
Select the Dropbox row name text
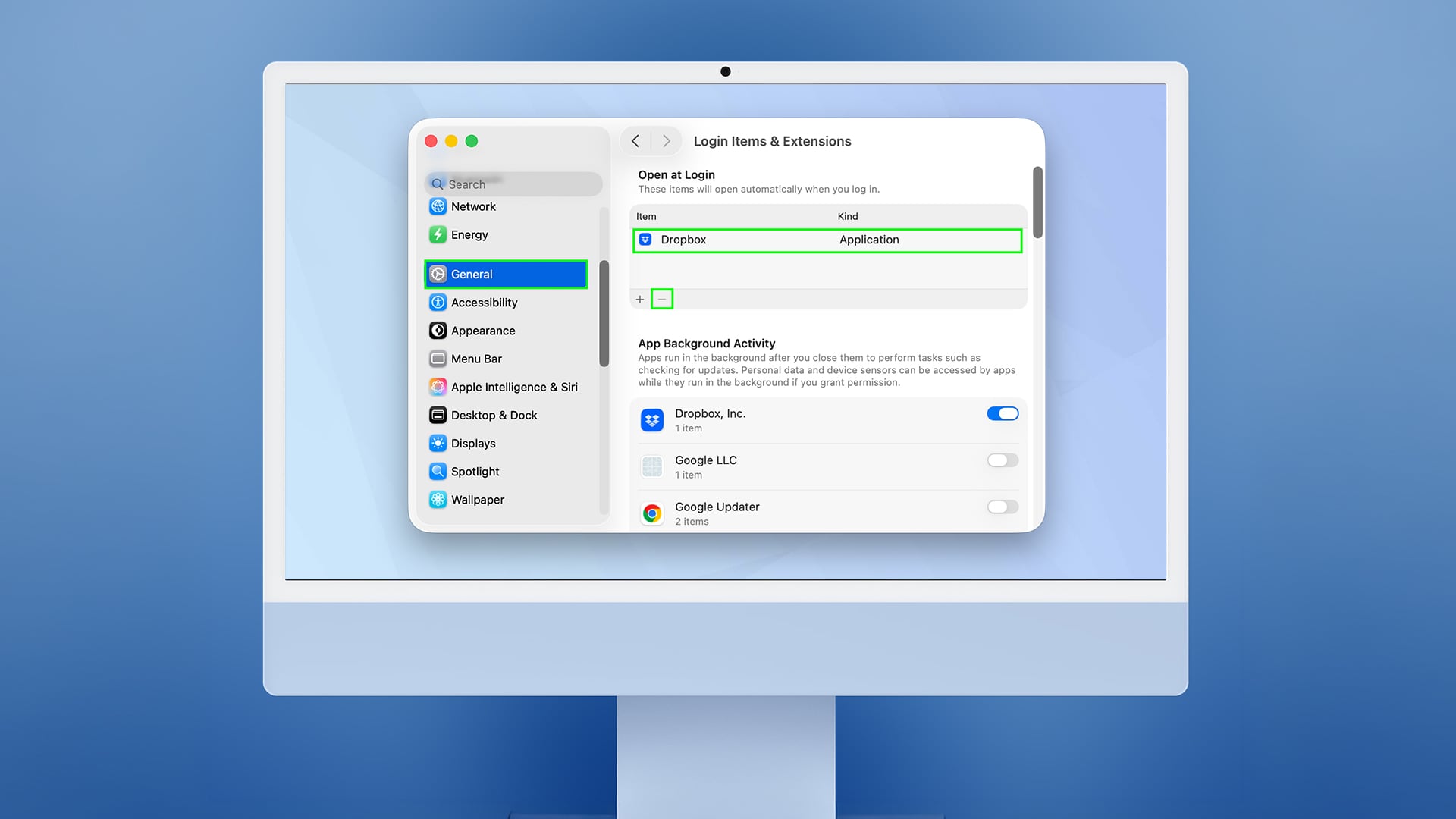[x=683, y=240]
